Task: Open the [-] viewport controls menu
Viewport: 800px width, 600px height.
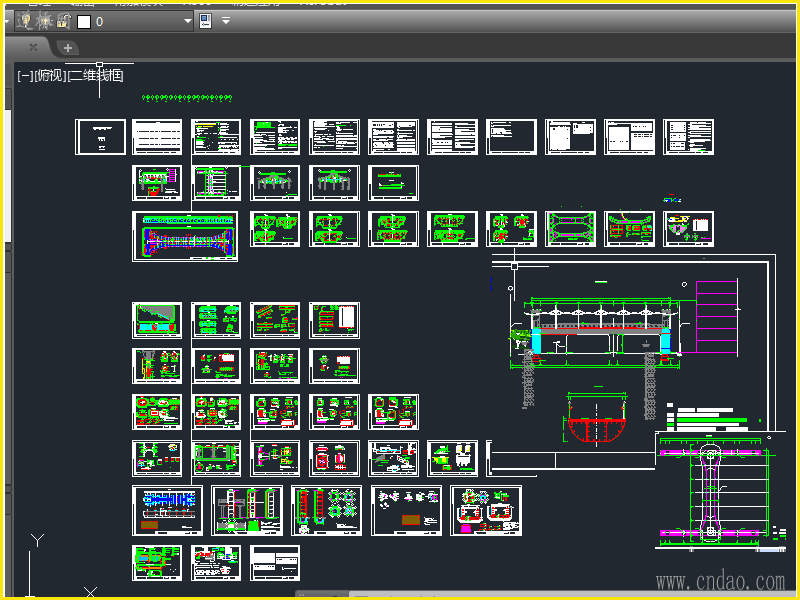Action: [x=25, y=76]
